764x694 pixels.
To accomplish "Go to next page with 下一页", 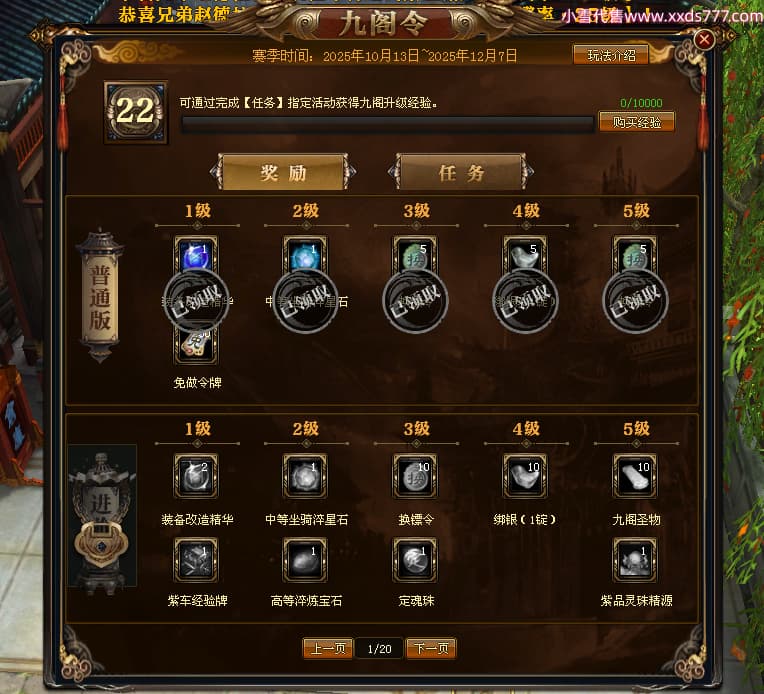I will pyautogui.click(x=431, y=649).
